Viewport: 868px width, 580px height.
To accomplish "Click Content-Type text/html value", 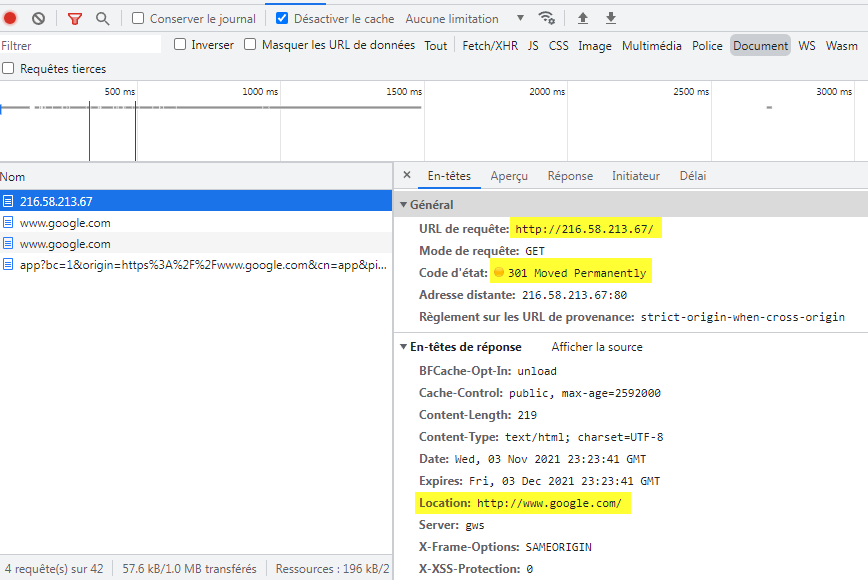I will click(x=584, y=437).
